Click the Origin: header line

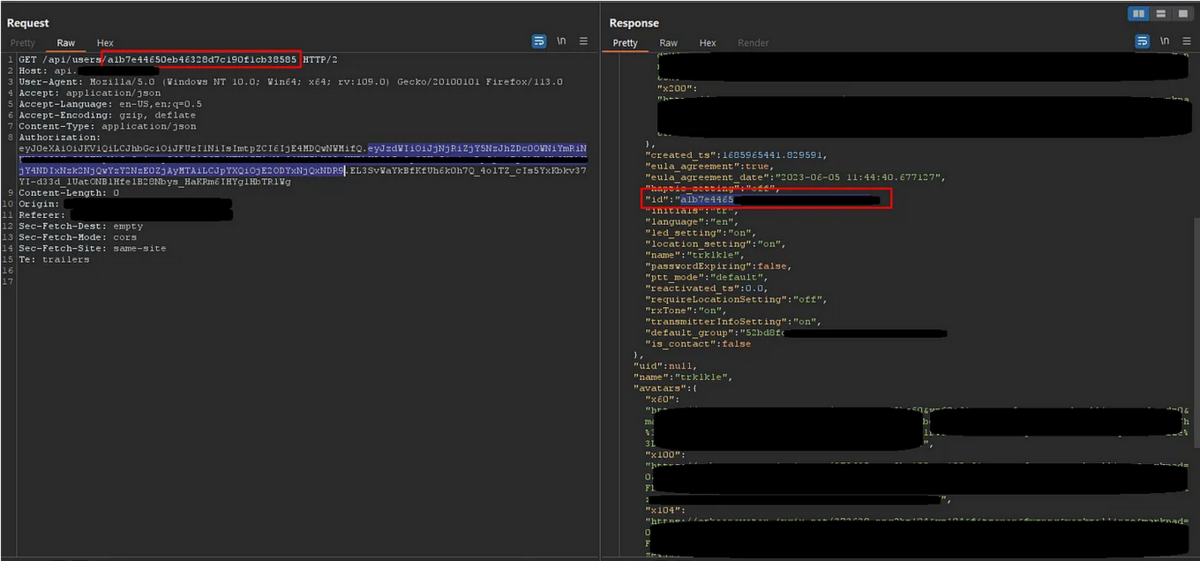click(125, 203)
